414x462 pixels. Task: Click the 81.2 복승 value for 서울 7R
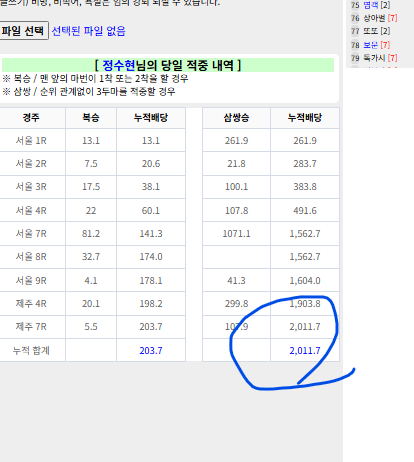click(x=91, y=234)
